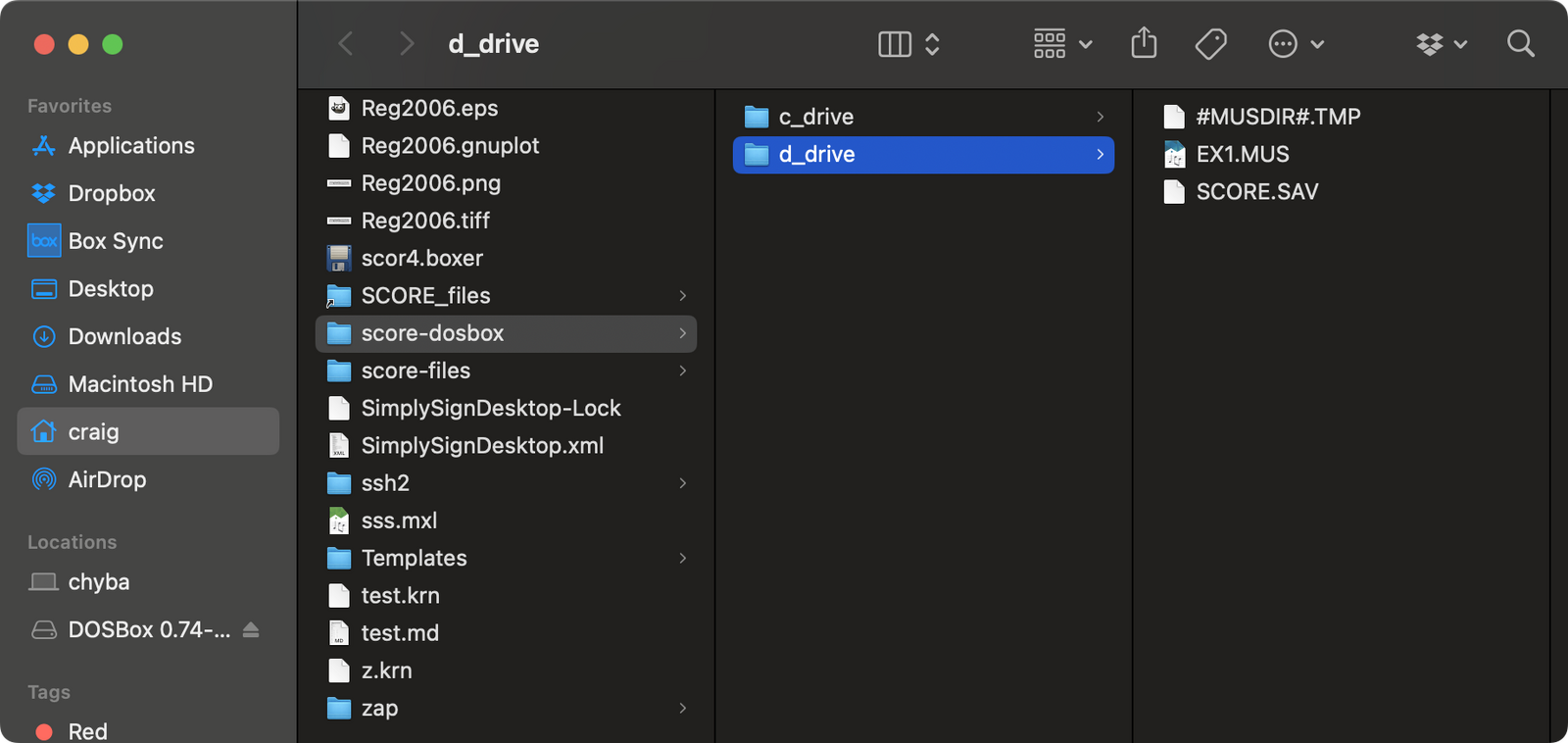Click the Red tag in sidebar
This screenshot has width=1568, height=743.
87,731
